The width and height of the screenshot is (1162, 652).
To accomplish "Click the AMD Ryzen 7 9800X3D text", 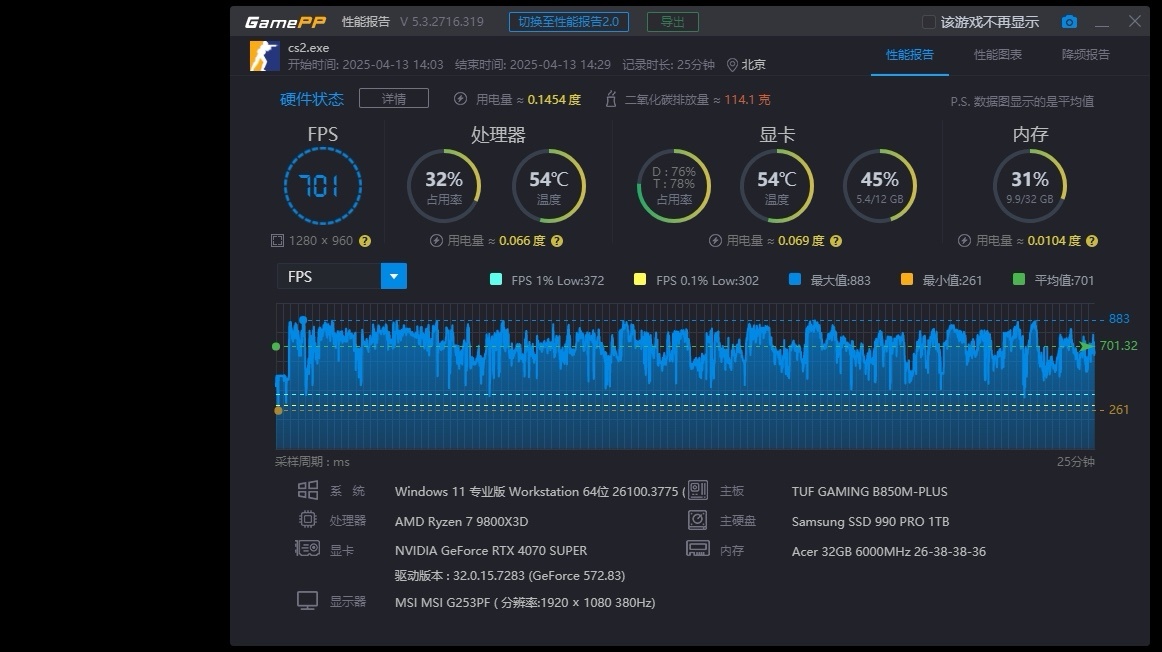I will tap(461, 522).
